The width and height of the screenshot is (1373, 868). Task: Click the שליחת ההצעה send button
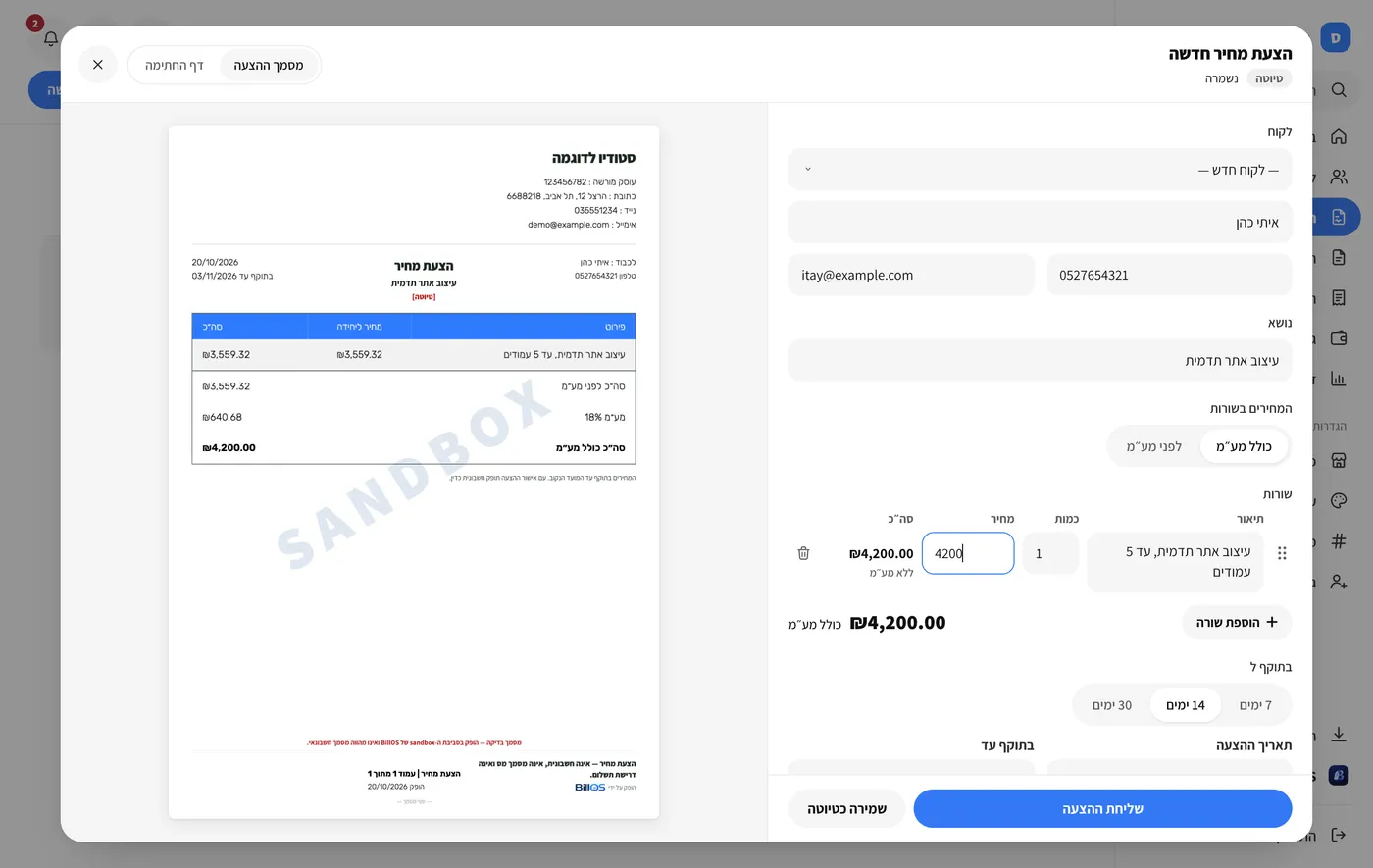pos(1102,808)
